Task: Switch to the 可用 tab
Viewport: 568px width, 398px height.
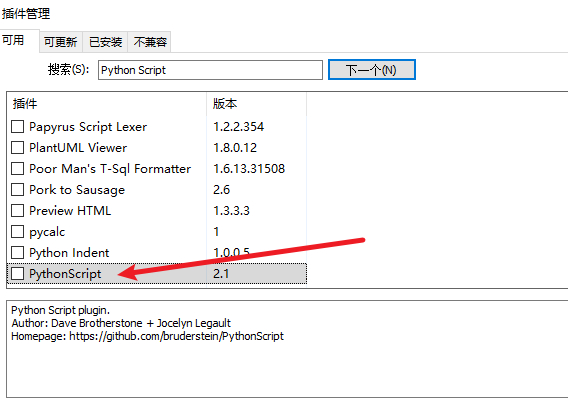Action: click(20, 41)
